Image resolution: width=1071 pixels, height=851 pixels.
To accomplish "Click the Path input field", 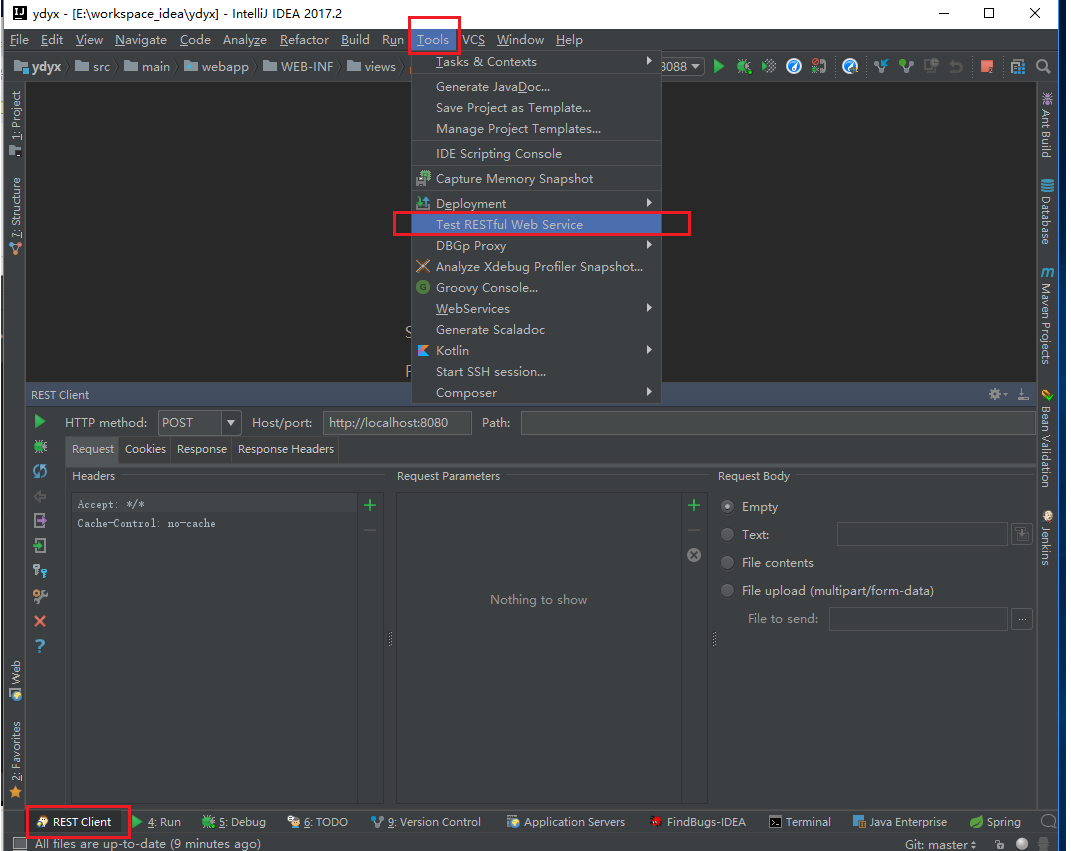I will click(775, 422).
